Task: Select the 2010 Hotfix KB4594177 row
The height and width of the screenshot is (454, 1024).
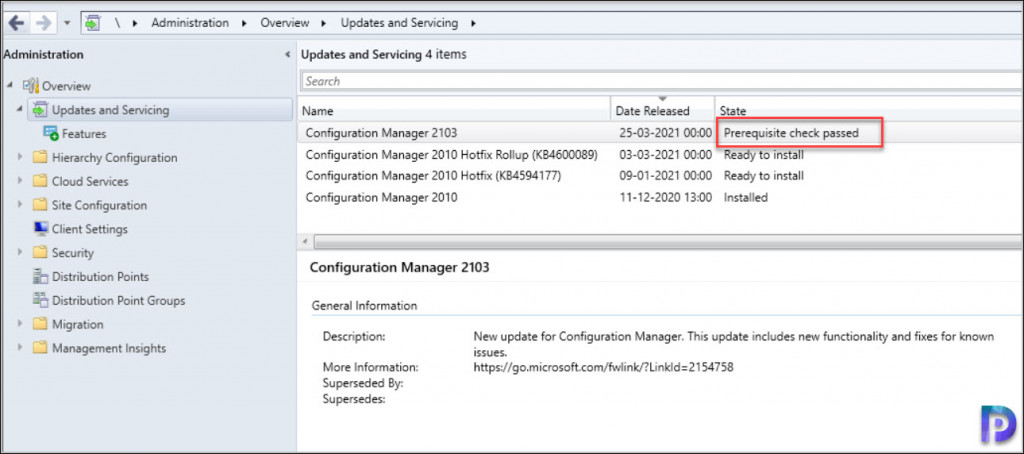Action: pos(661,176)
